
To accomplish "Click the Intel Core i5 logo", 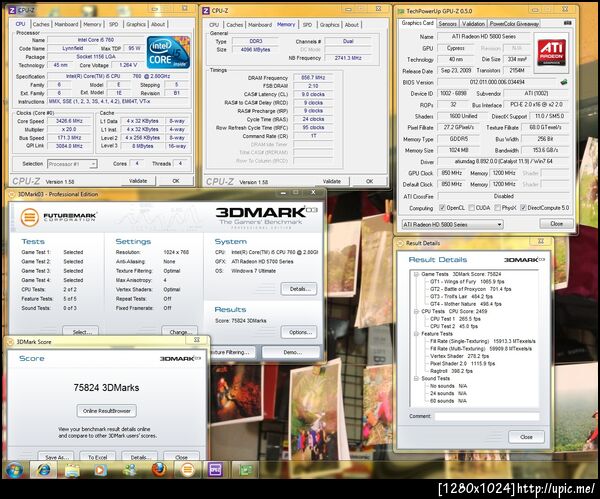I will coord(168,52).
